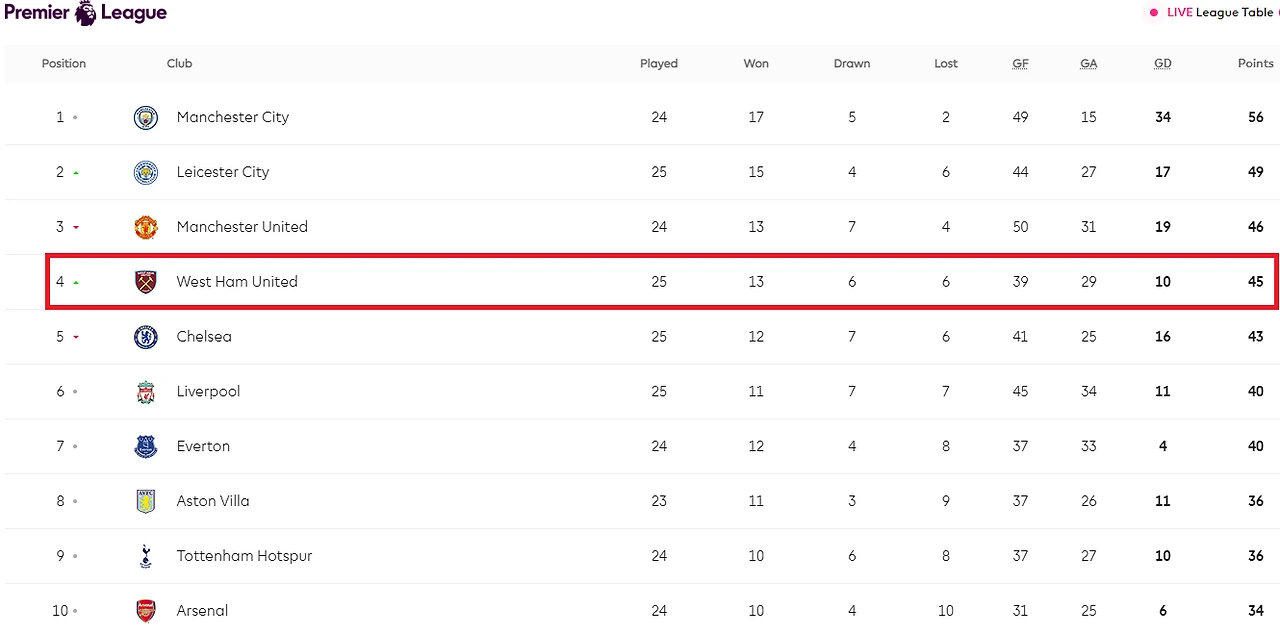Click the Manchester United club crest
This screenshot has height=634, width=1280.
point(146,228)
